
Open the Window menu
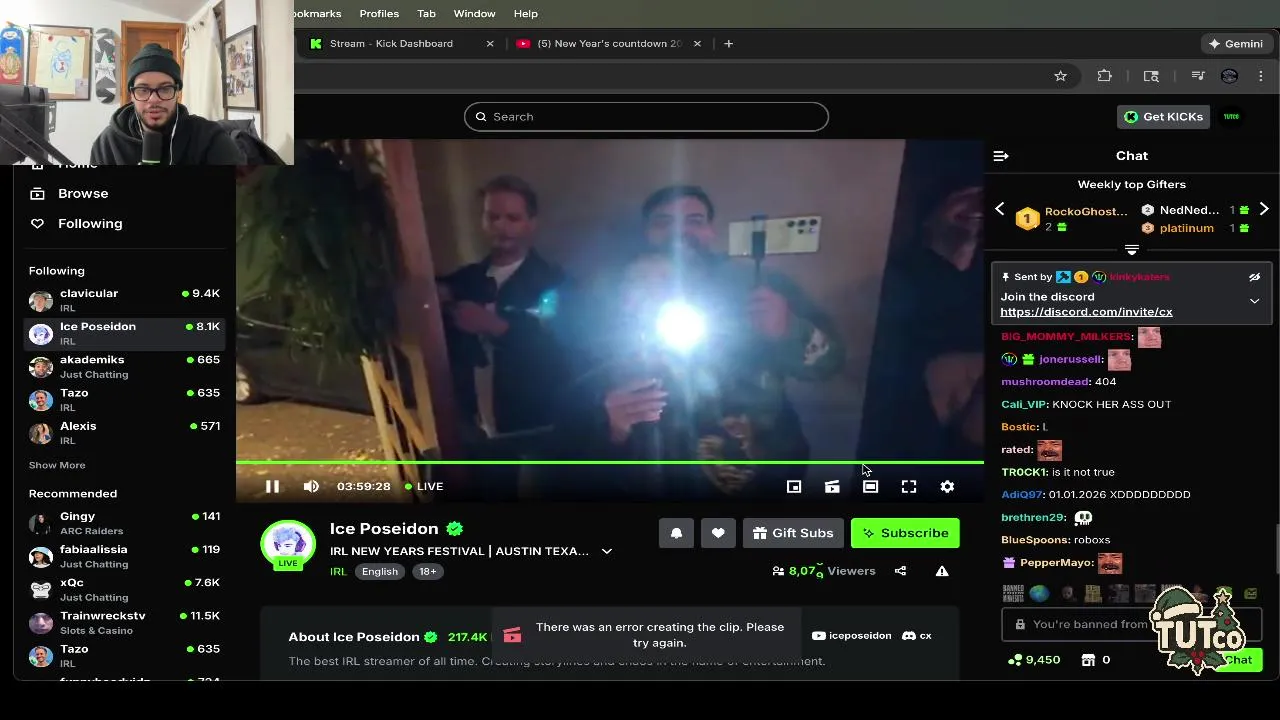click(x=474, y=14)
